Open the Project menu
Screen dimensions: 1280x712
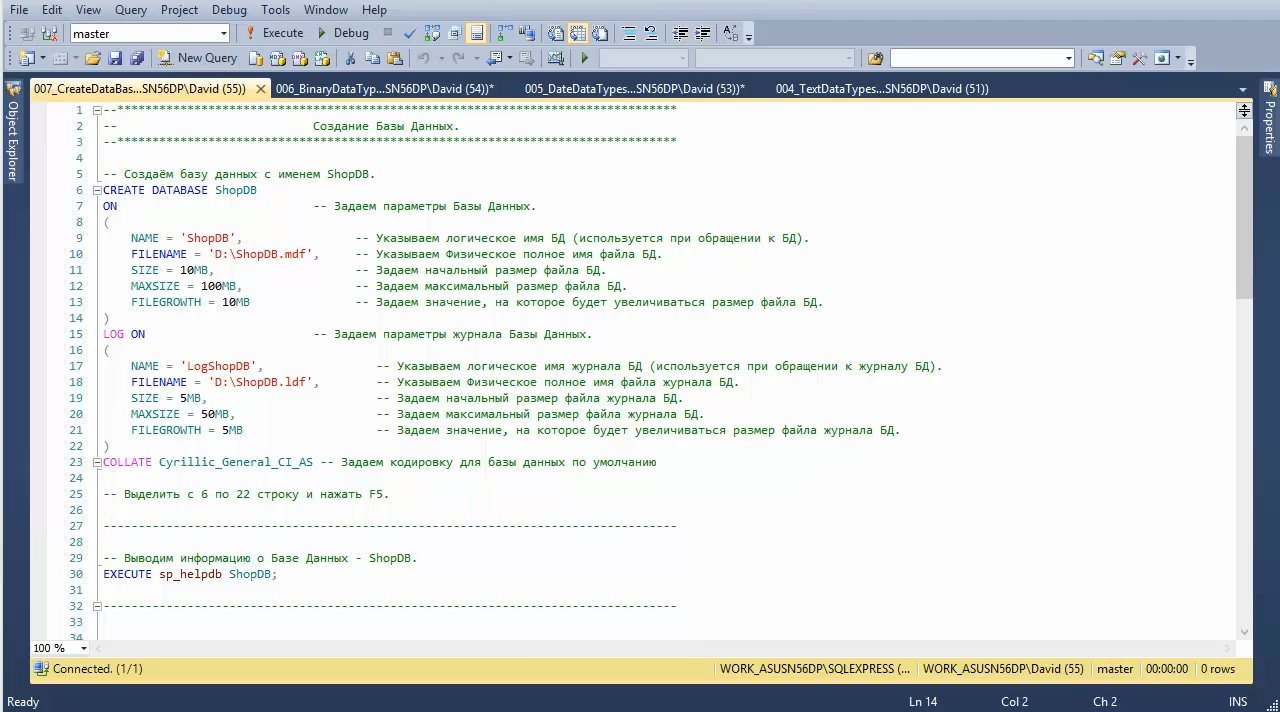click(x=180, y=10)
